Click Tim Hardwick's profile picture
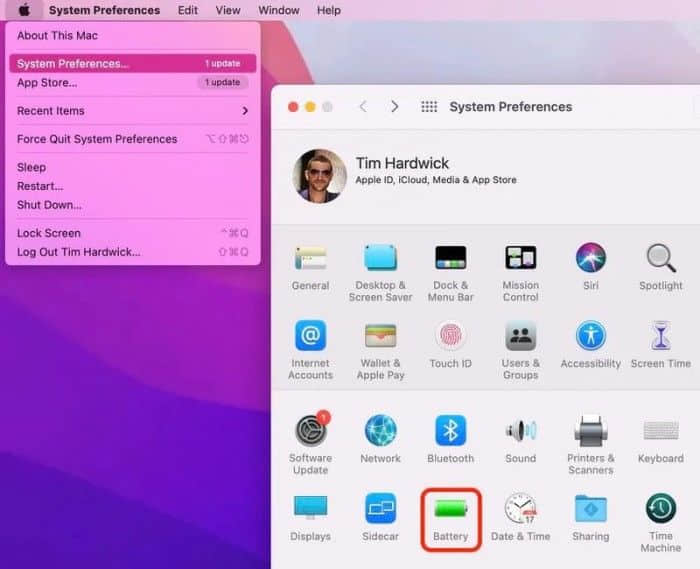Viewport: 700px width, 569px height. coord(320,176)
